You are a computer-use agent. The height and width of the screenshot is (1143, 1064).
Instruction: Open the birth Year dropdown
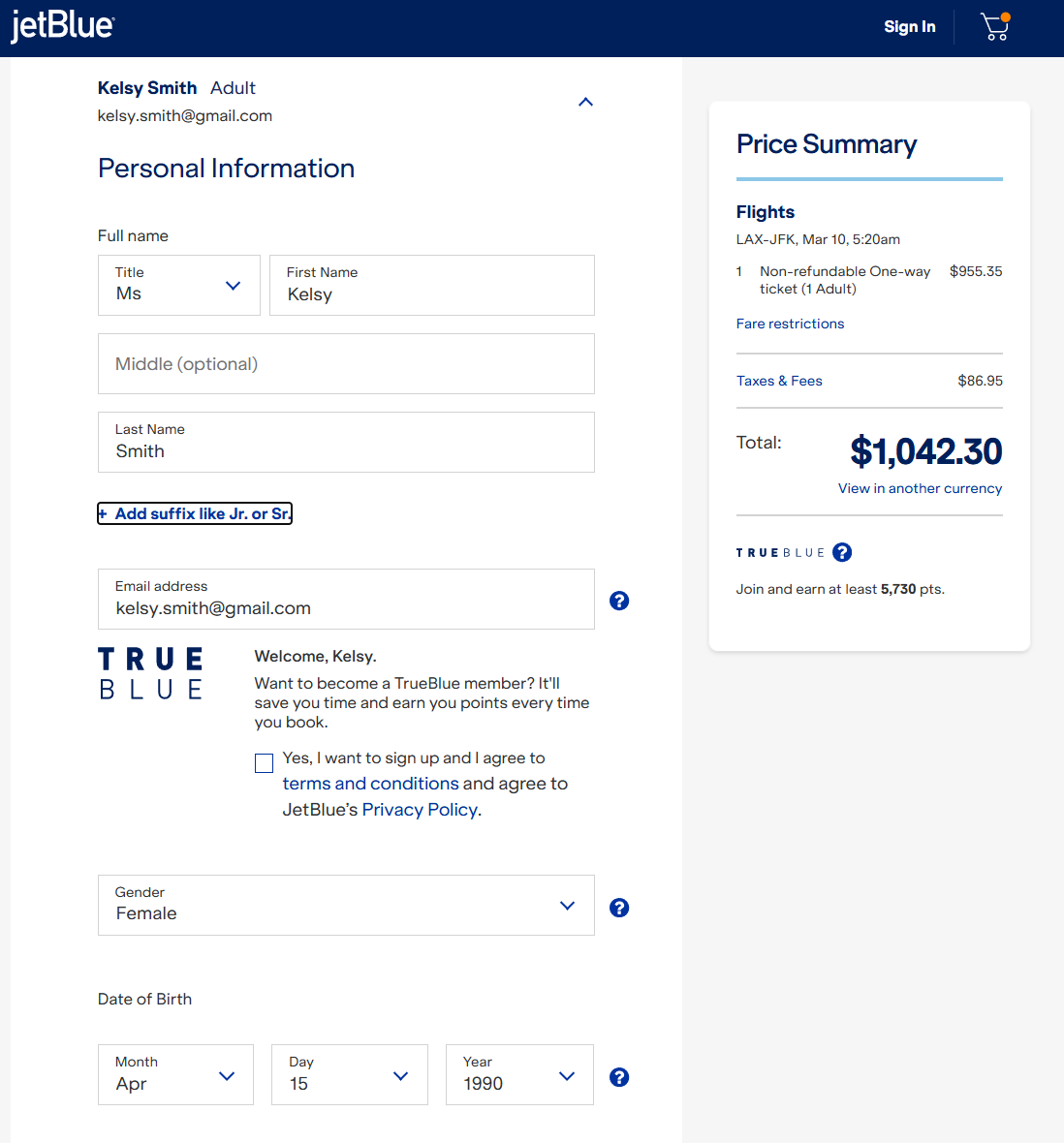519,1074
